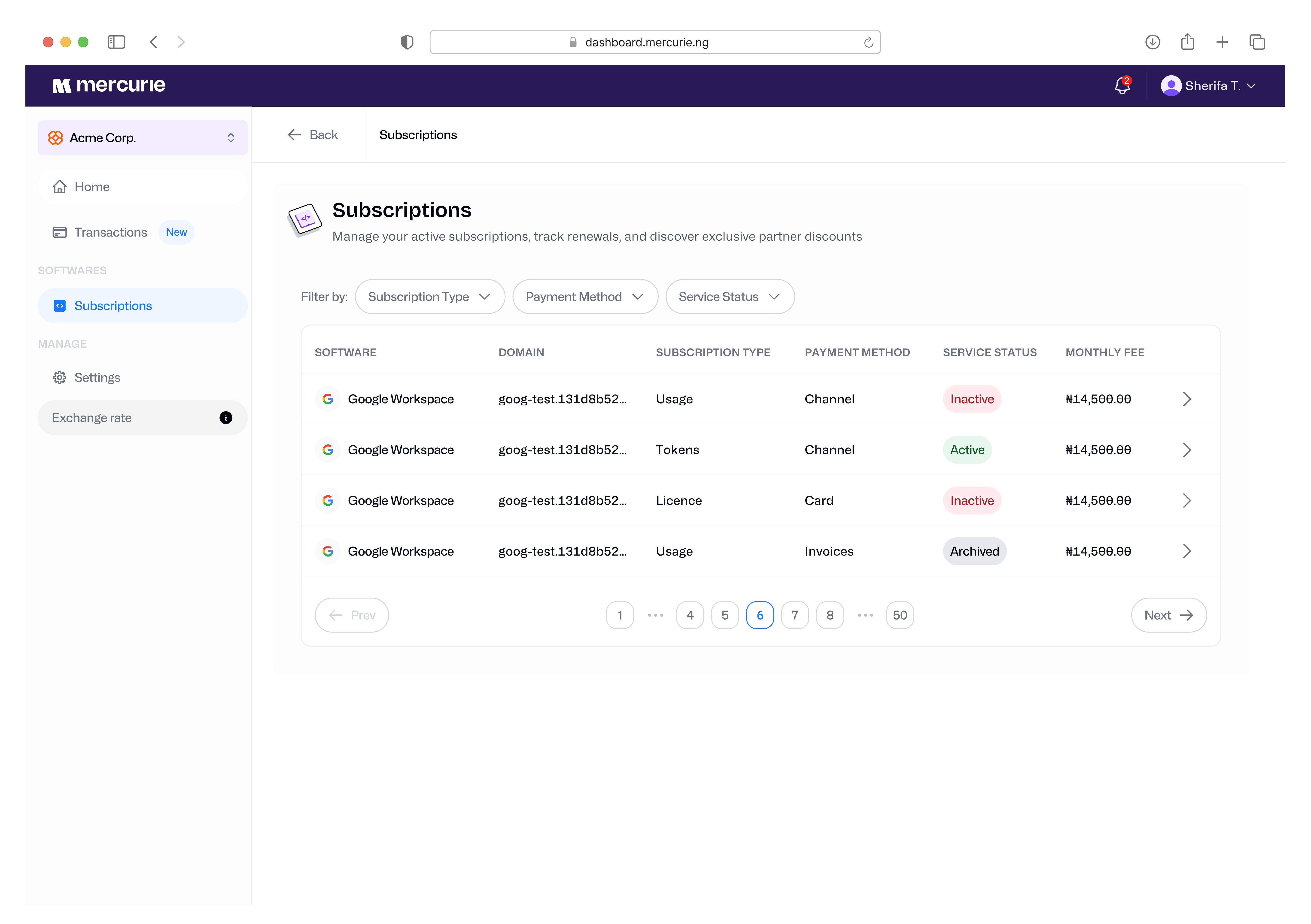Go to Home in sidebar
This screenshot has height=924, width=1311.
pyautogui.click(x=143, y=187)
